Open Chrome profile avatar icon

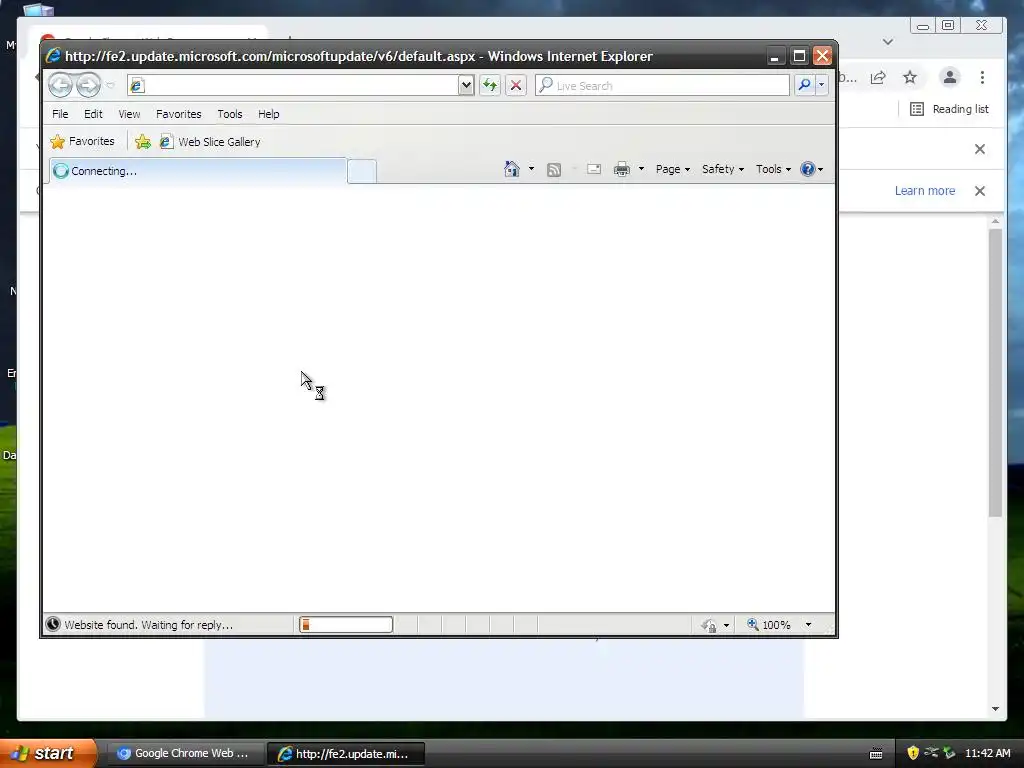pyautogui.click(x=950, y=77)
